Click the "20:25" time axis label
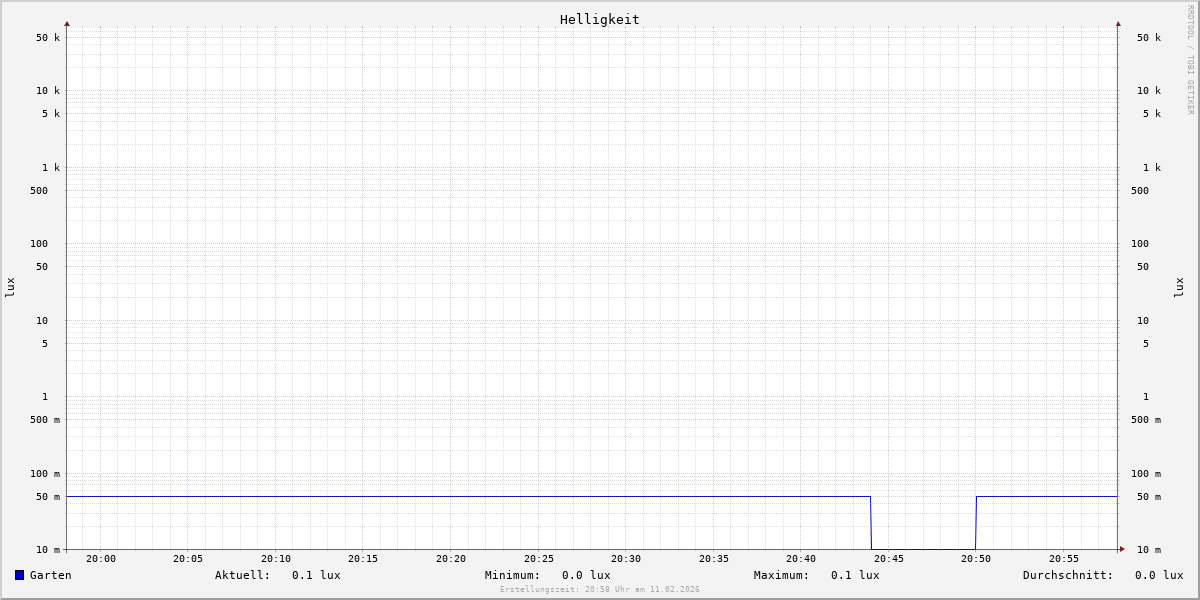Screen dimensions: 1200x600 539,559
